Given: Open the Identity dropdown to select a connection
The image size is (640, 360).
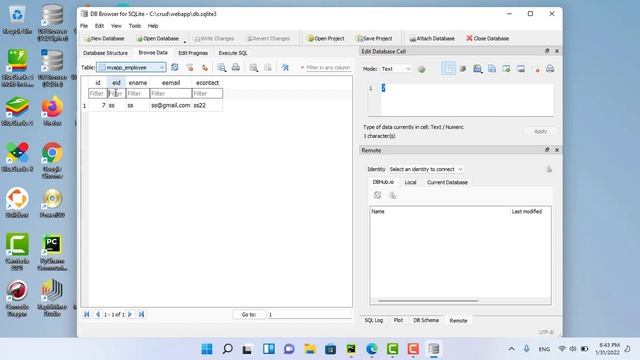Looking at the screenshot, I should pyautogui.click(x=426, y=169).
